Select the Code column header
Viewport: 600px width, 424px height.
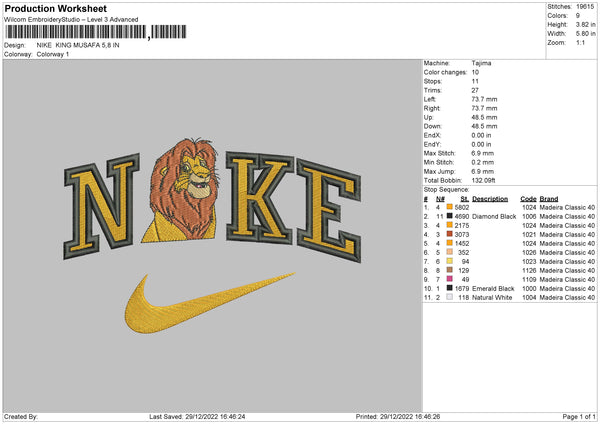point(528,199)
